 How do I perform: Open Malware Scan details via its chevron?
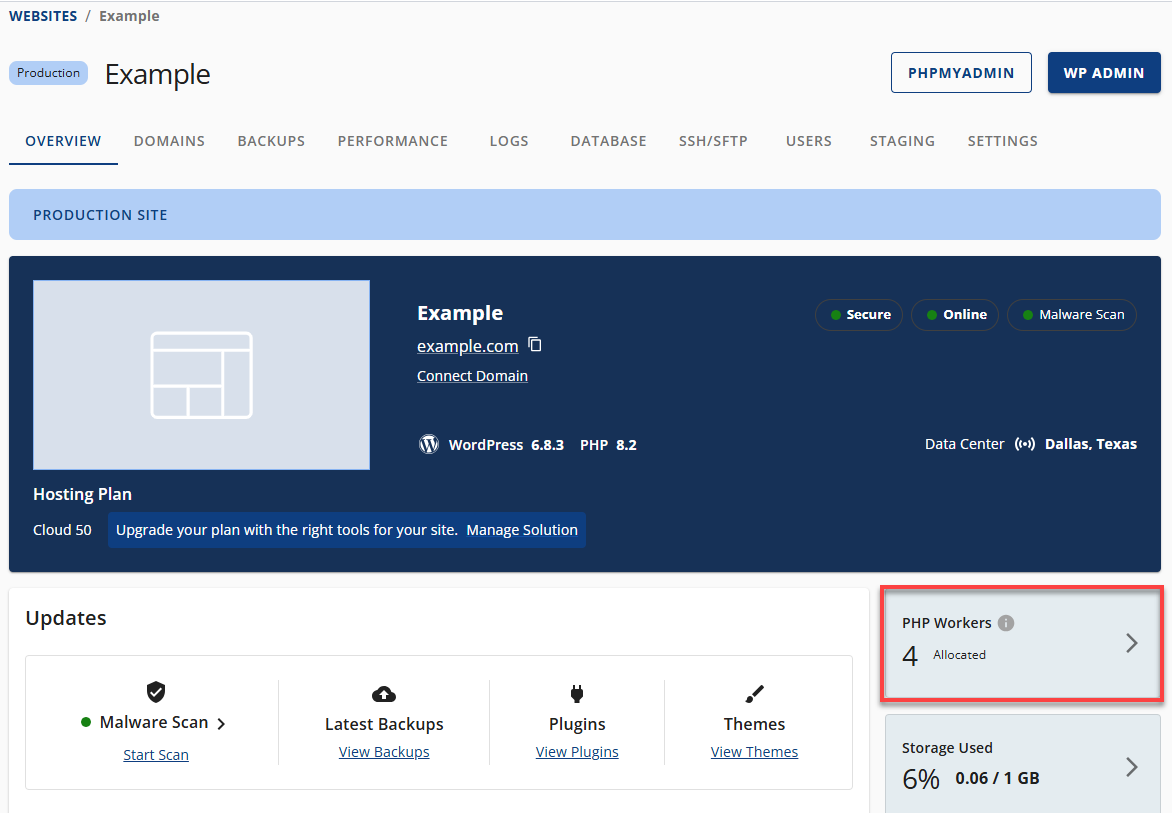click(x=220, y=722)
